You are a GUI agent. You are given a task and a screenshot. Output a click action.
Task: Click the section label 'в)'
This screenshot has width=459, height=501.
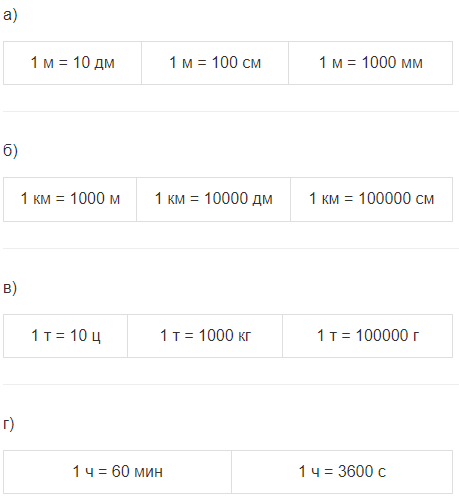click(10, 288)
